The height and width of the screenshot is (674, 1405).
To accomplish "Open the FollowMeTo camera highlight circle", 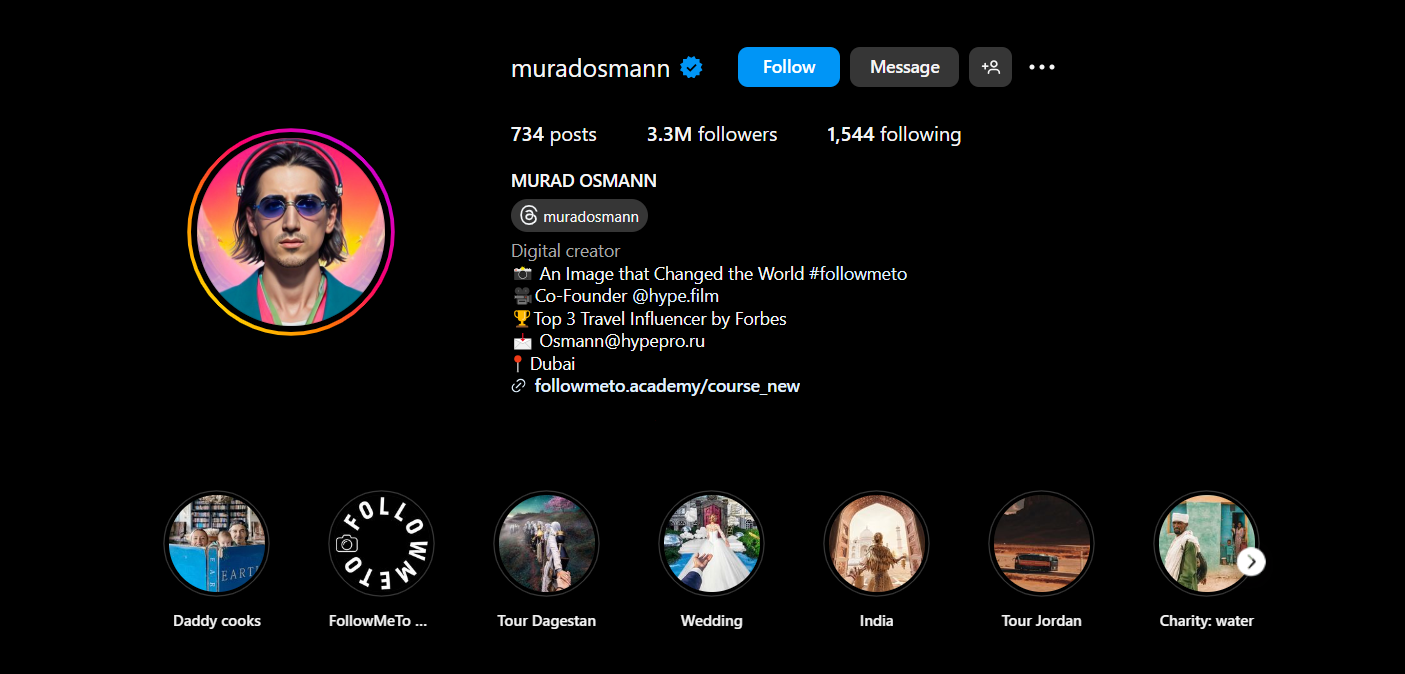I will point(381,543).
